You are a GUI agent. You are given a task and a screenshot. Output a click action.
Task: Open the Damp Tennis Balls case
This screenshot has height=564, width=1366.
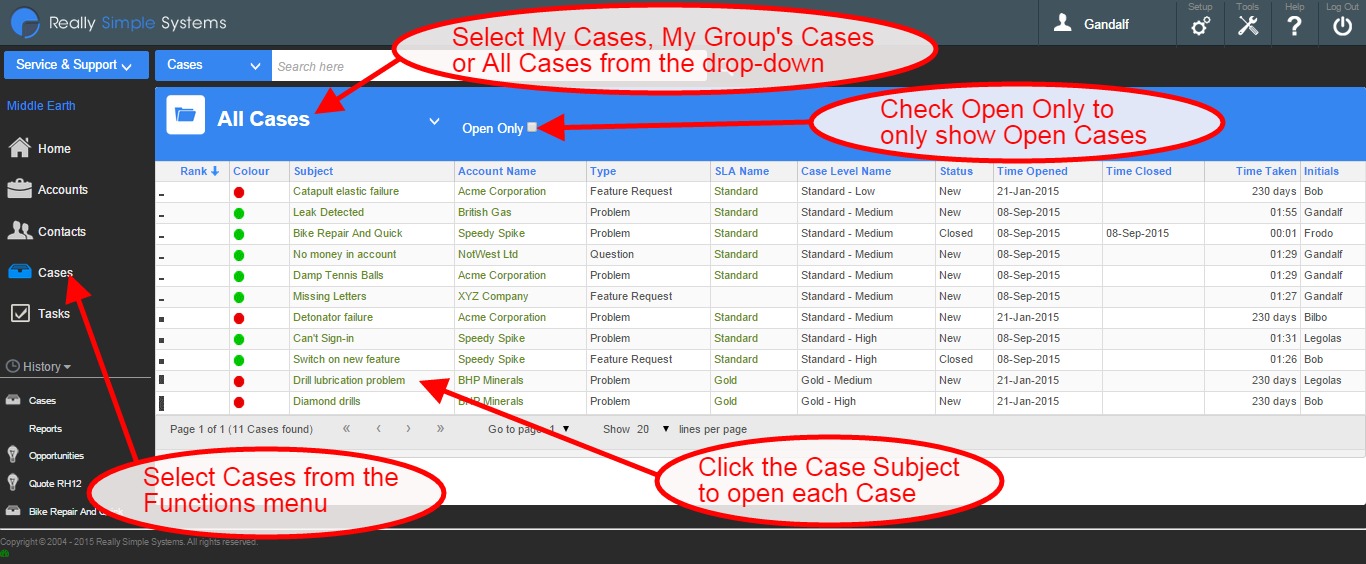(338, 275)
